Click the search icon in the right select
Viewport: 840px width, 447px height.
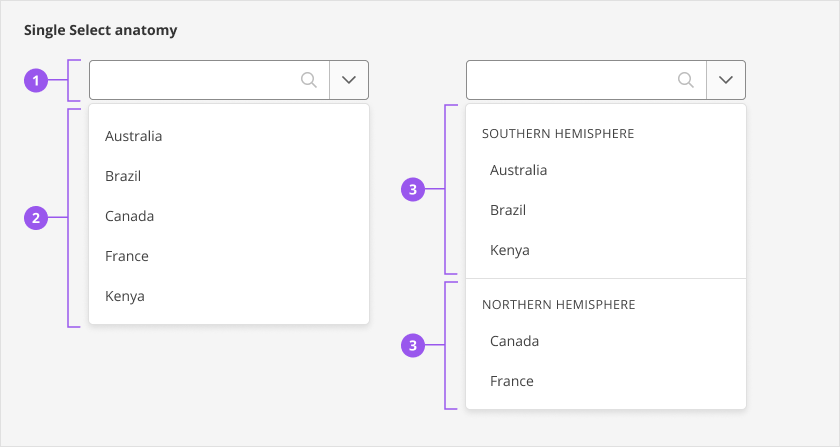(686, 80)
